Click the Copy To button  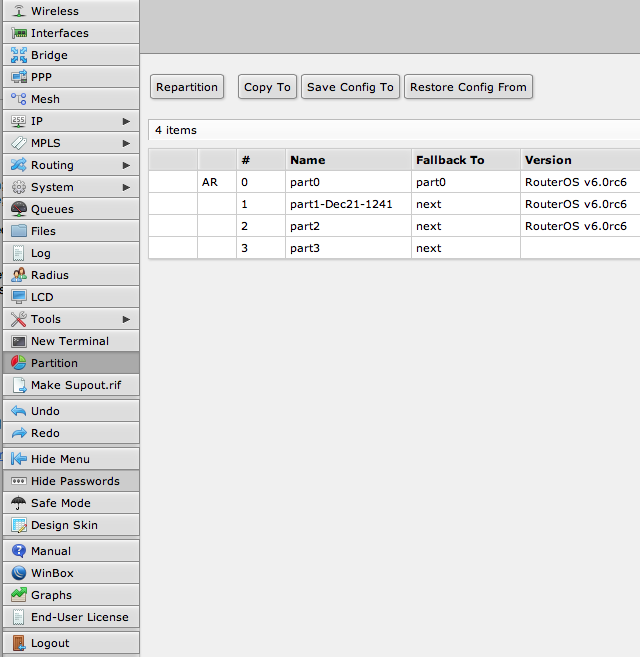(x=267, y=87)
